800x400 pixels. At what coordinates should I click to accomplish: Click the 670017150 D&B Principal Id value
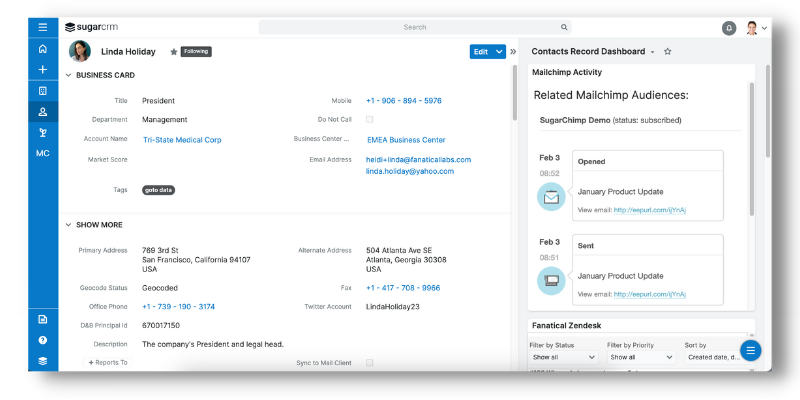tap(161, 326)
